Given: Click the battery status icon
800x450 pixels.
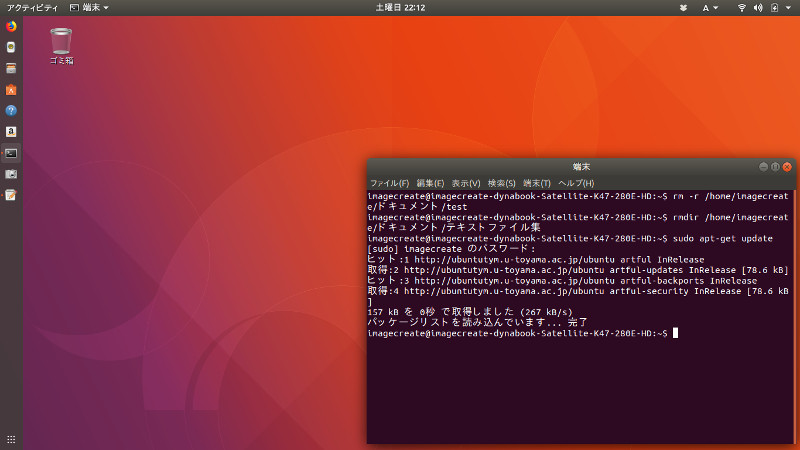Looking at the screenshot, I should pyautogui.click(x=774, y=8).
